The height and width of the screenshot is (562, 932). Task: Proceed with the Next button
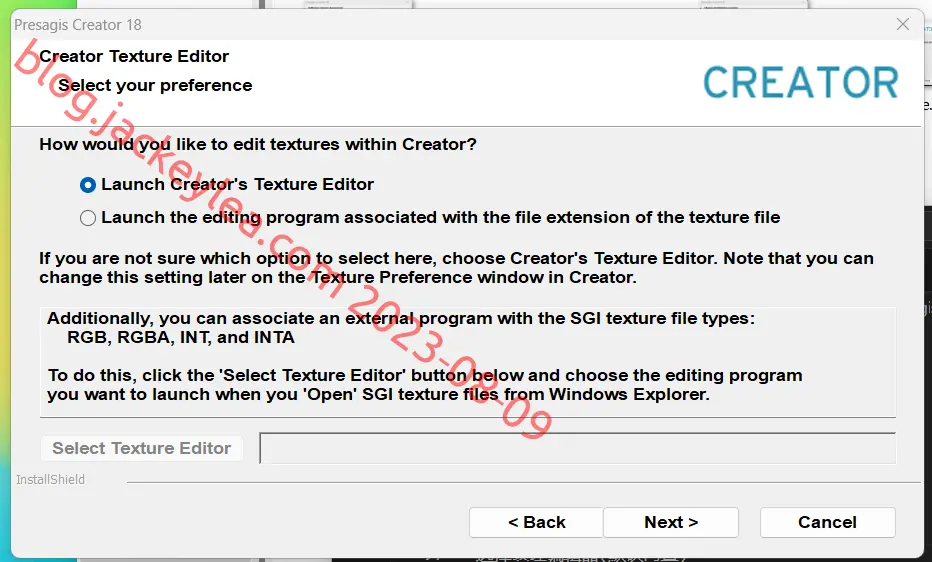tap(671, 522)
